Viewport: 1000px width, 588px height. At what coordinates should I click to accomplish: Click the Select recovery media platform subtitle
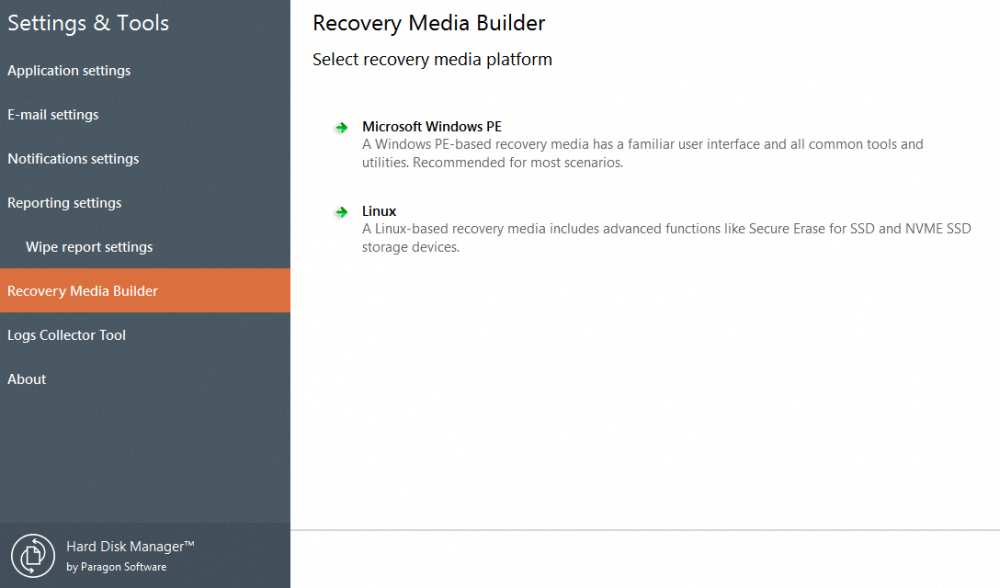click(432, 59)
